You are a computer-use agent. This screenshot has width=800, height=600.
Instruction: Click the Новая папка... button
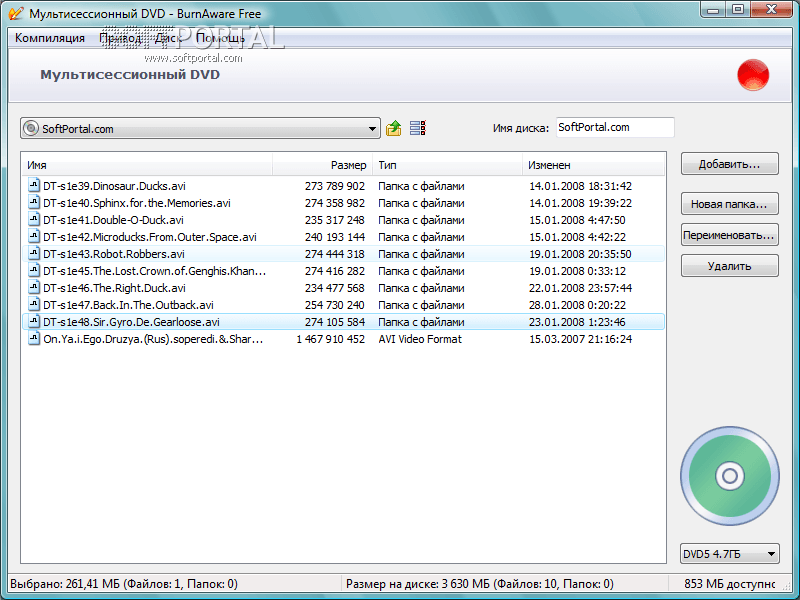click(730, 204)
